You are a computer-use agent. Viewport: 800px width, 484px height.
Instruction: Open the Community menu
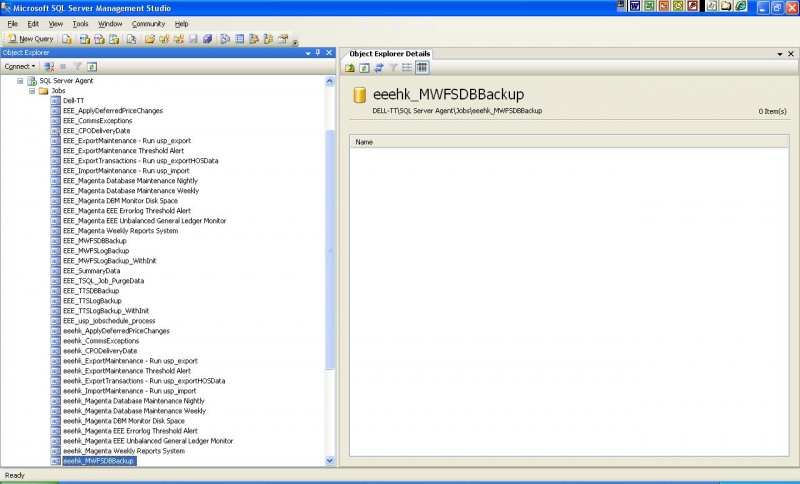148,24
